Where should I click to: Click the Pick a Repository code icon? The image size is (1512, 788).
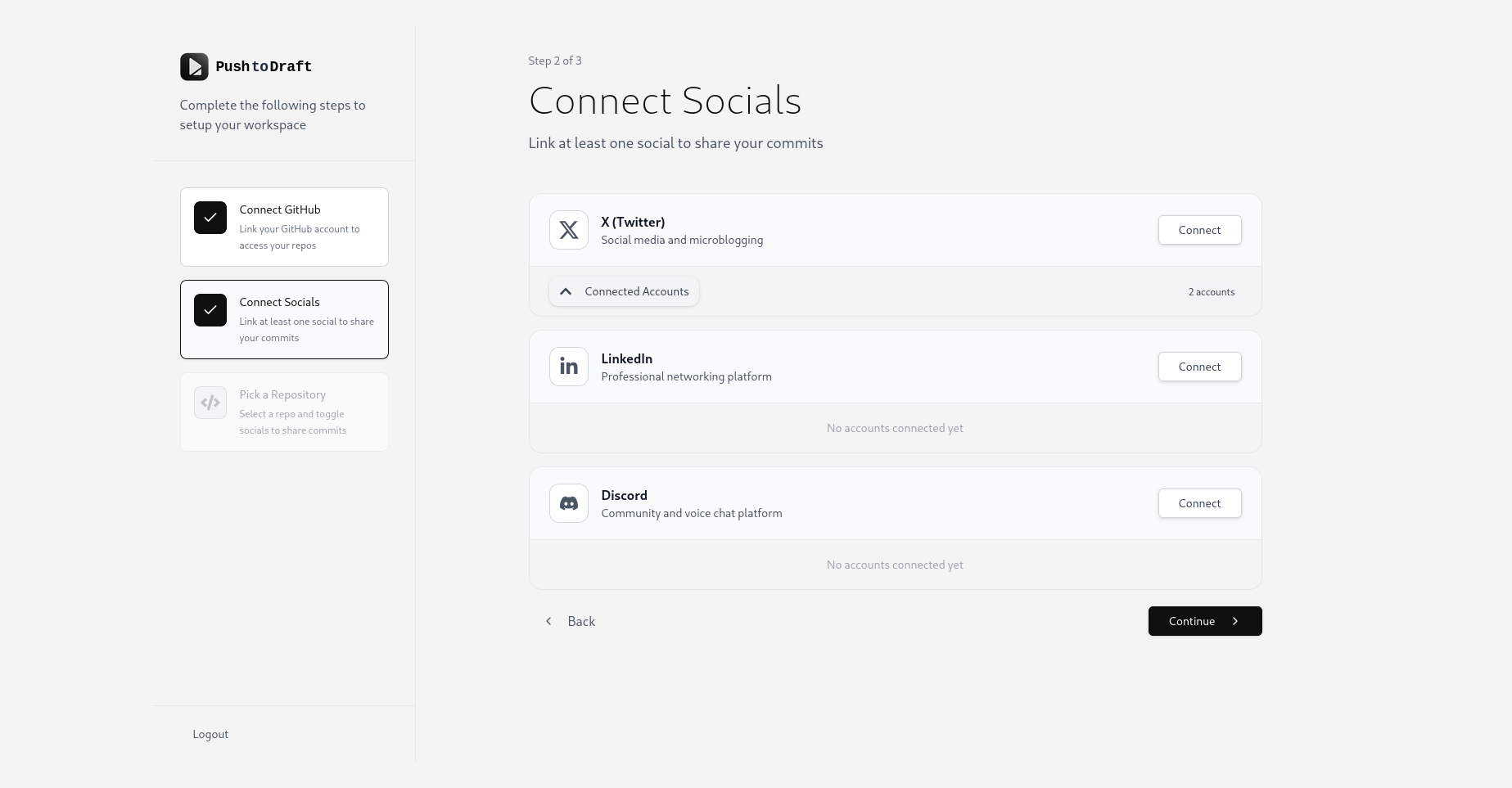[x=210, y=403]
